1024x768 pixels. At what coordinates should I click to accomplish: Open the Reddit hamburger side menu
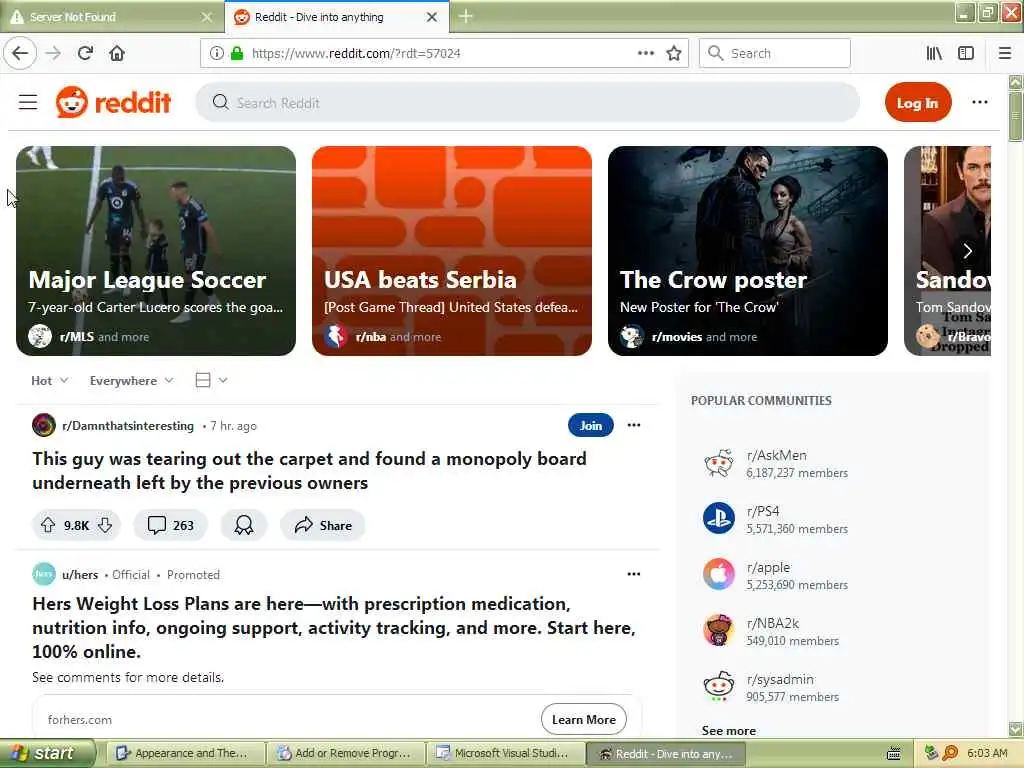pyautogui.click(x=27, y=102)
